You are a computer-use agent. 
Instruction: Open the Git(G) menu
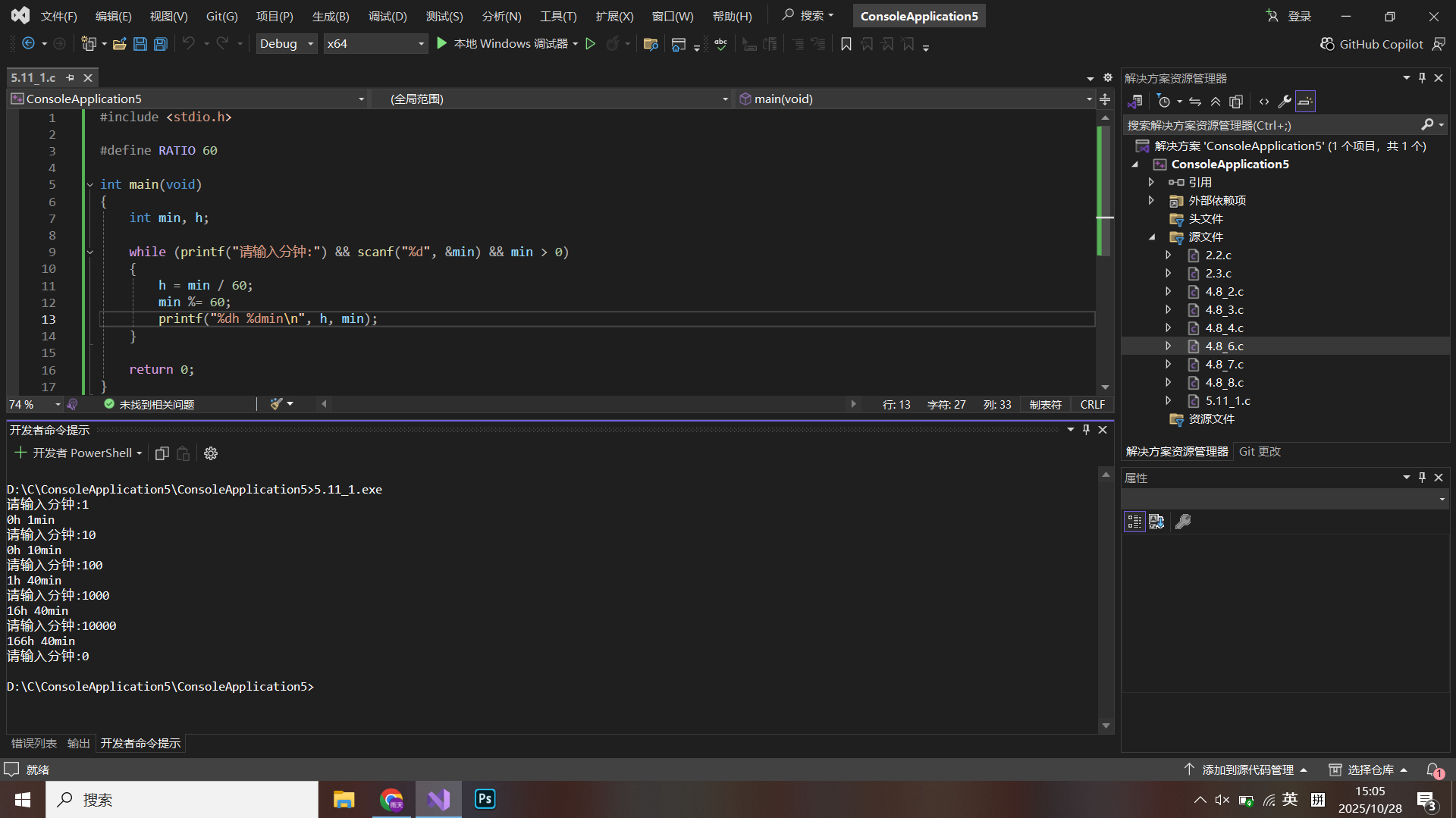[x=221, y=16]
